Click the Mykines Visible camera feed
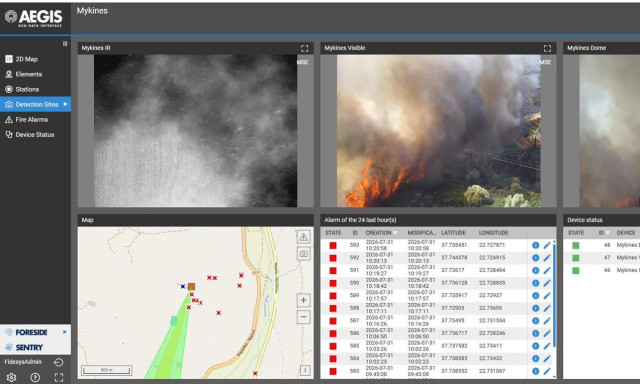 point(438,131)
